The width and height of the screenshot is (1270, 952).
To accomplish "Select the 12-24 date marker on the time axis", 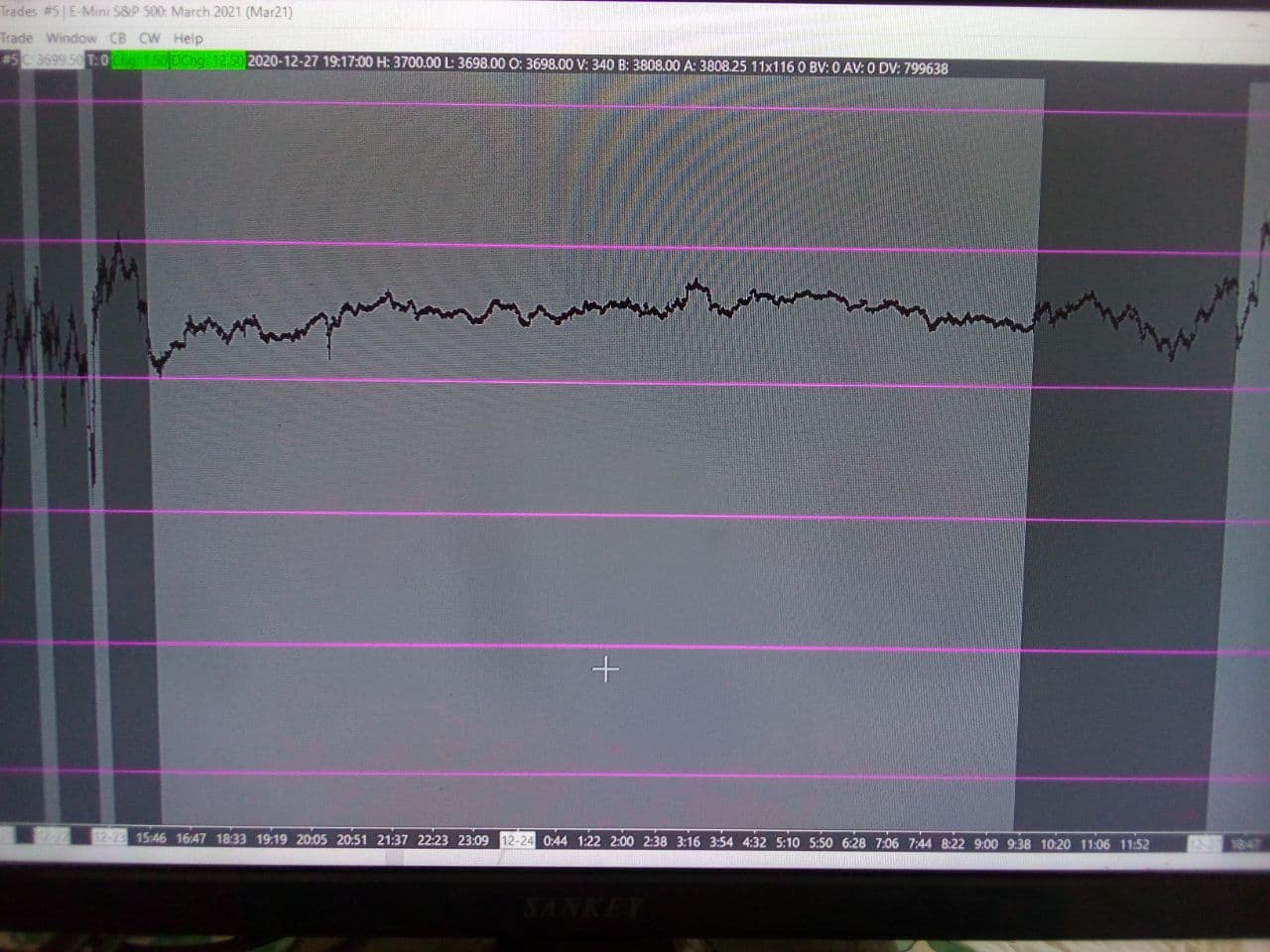I will [518, 841].
